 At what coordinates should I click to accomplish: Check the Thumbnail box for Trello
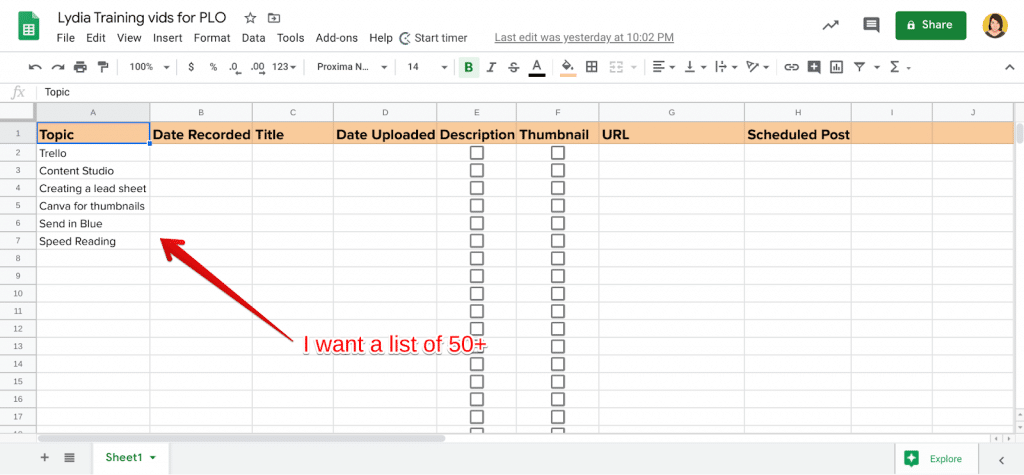pos(558,153)
